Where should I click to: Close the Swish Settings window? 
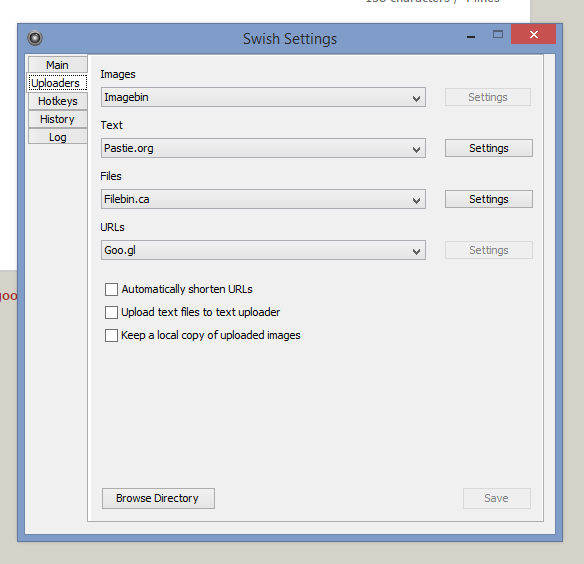[533, 35]
